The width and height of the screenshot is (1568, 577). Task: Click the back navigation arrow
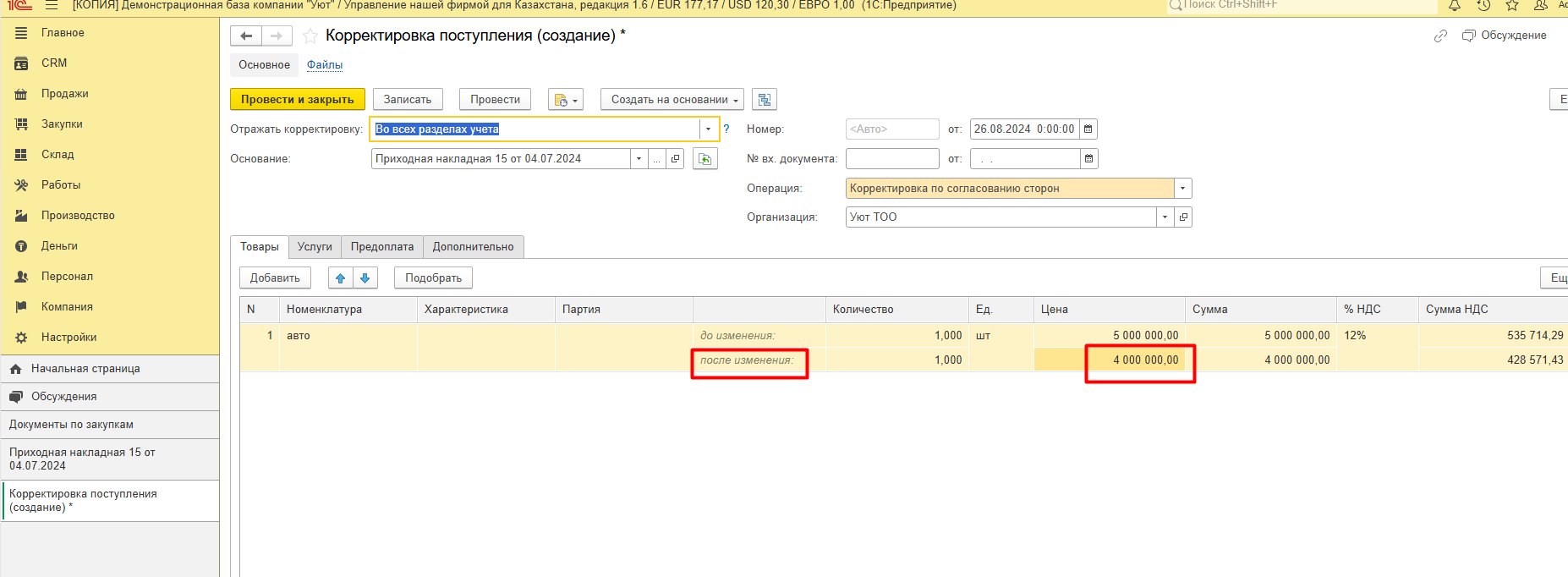click(246, 36)
